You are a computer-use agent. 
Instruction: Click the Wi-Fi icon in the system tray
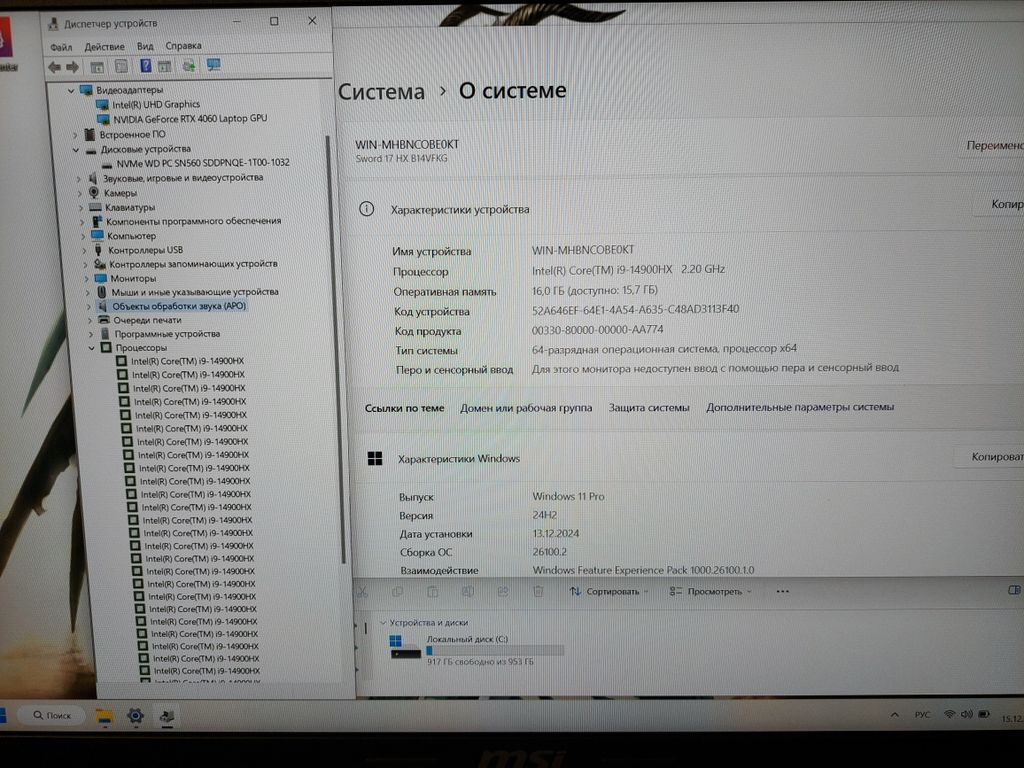tap(948, 715)
